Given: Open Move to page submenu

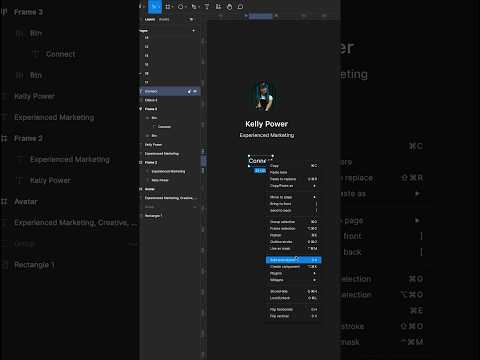Looking at the screenshot, I should click(x=293, y=197).
